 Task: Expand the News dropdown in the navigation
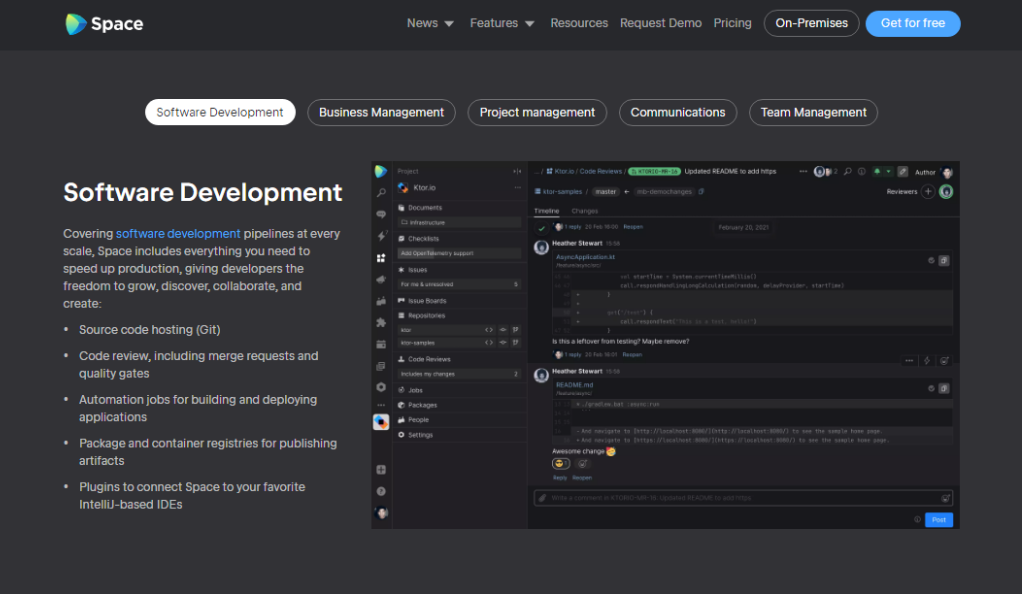coord(430,23)
